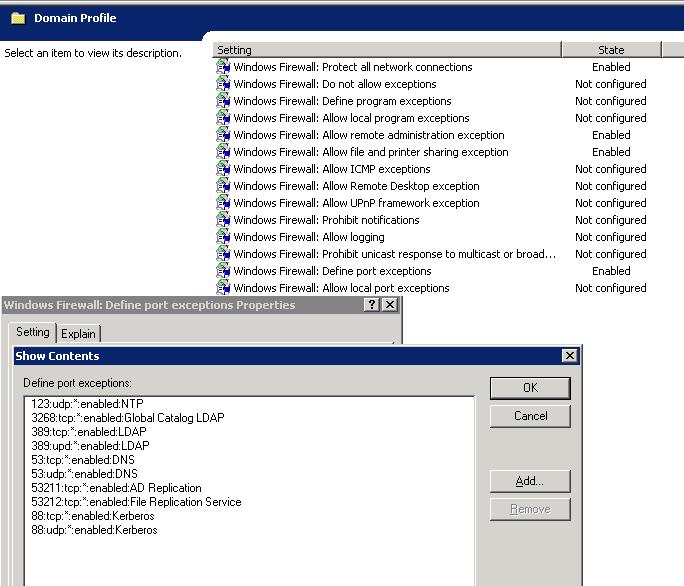The height and width of the screenshot is (586, 684).
Task: Select Allow UPnP framework exception row
Action: tap(356, 203)
